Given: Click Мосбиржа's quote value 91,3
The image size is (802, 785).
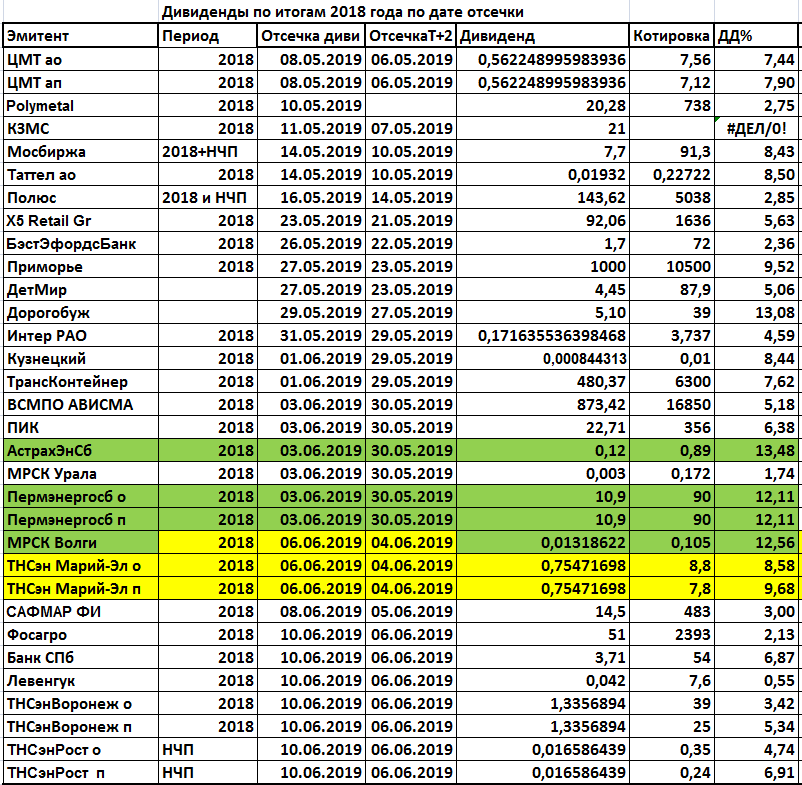Looking at the screenshot, I should [x=672, y=151].
